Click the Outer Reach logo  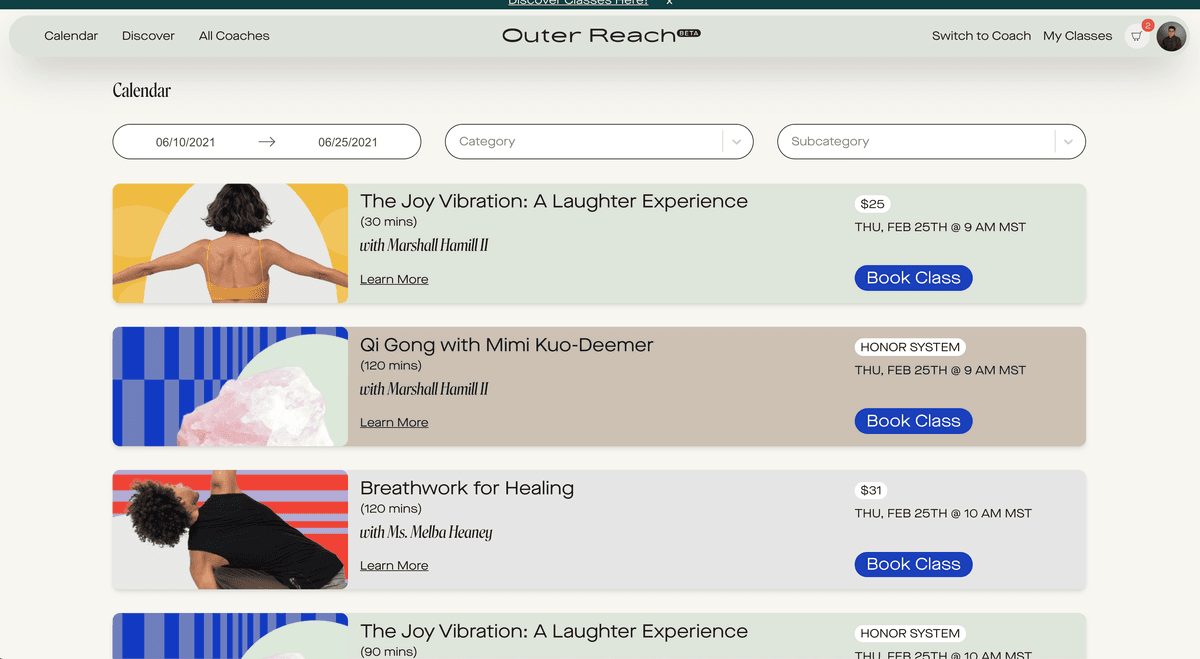click(x=601, y=35)
